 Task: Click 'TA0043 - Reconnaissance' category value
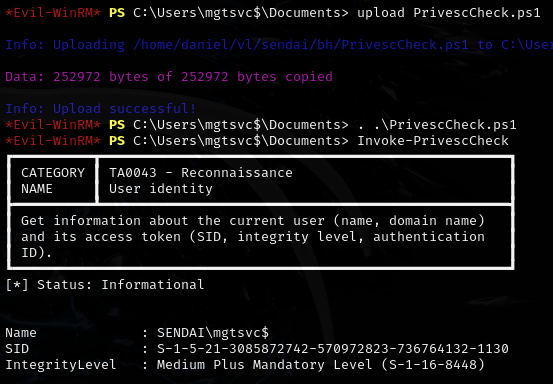[x=201, y=173]
